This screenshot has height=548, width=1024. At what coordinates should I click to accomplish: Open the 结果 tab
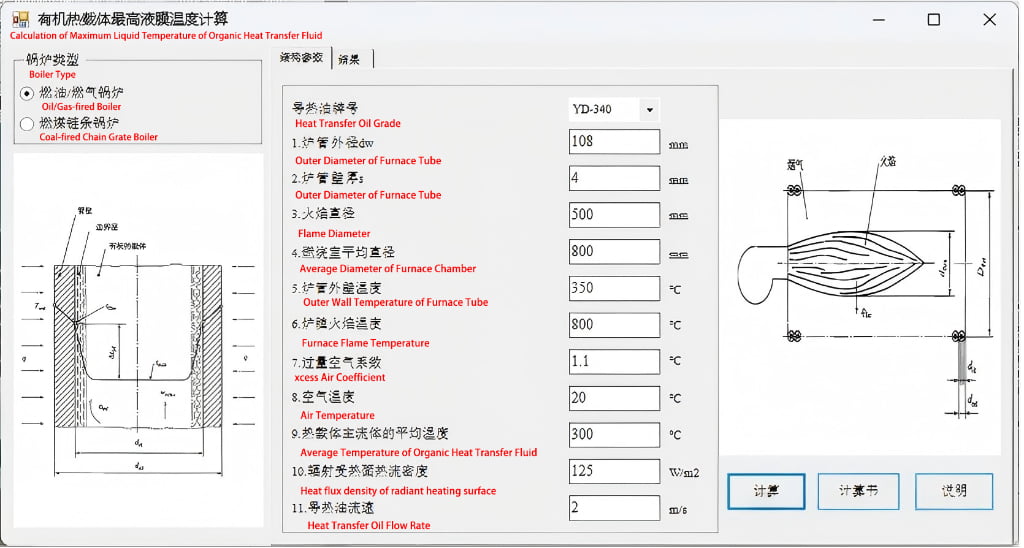[x=350, y=59]
